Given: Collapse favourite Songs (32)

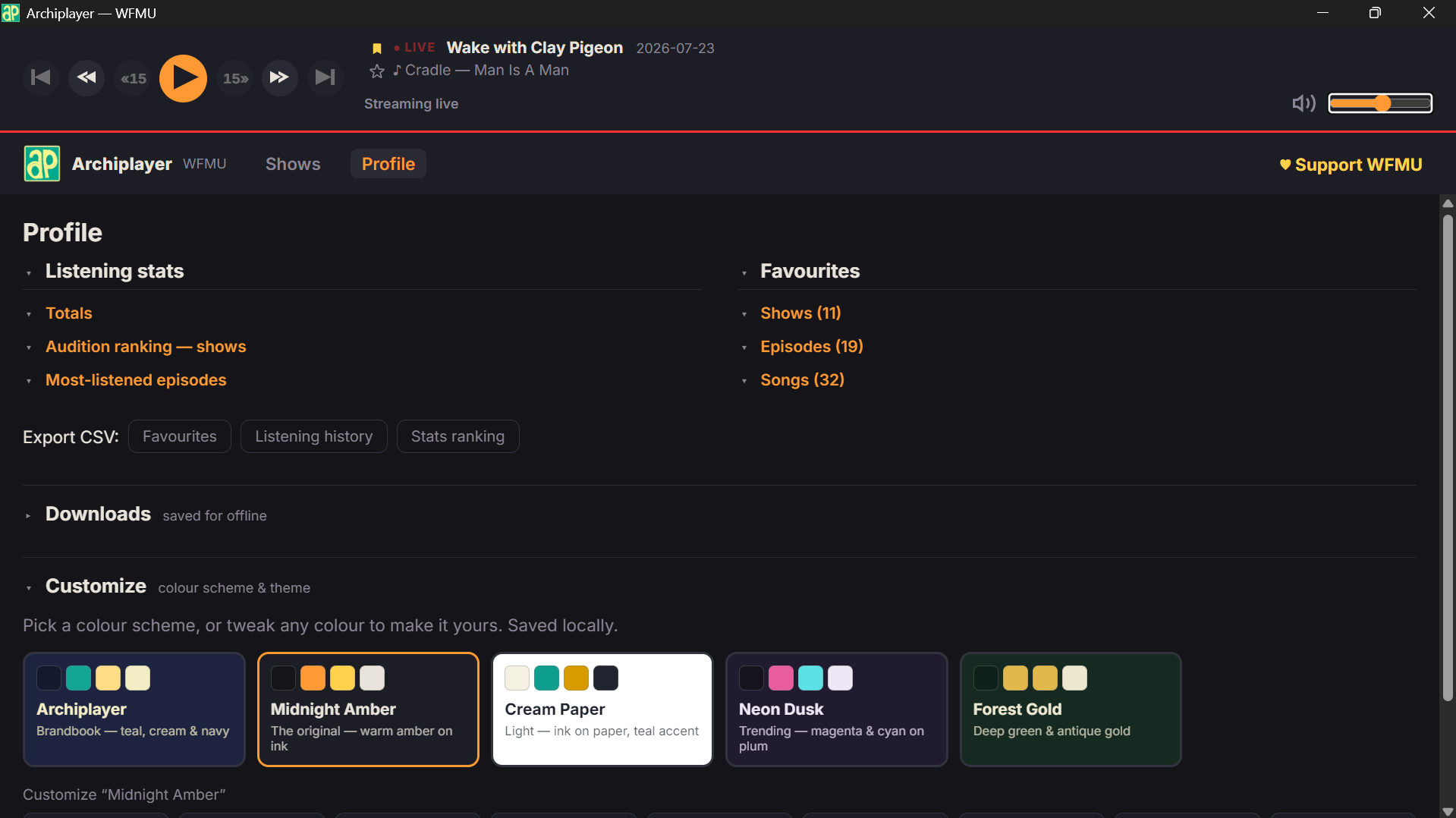Looking at the screenshot, I should 802,380.
